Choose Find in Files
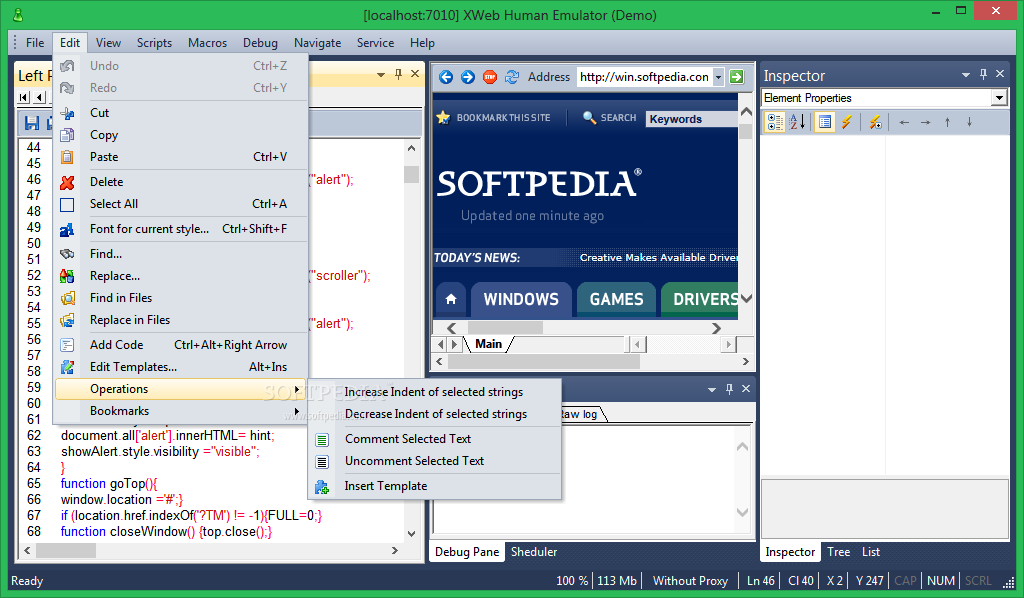Image resolution: width=1024 pixels, height=598 pixels. (181, 298)
